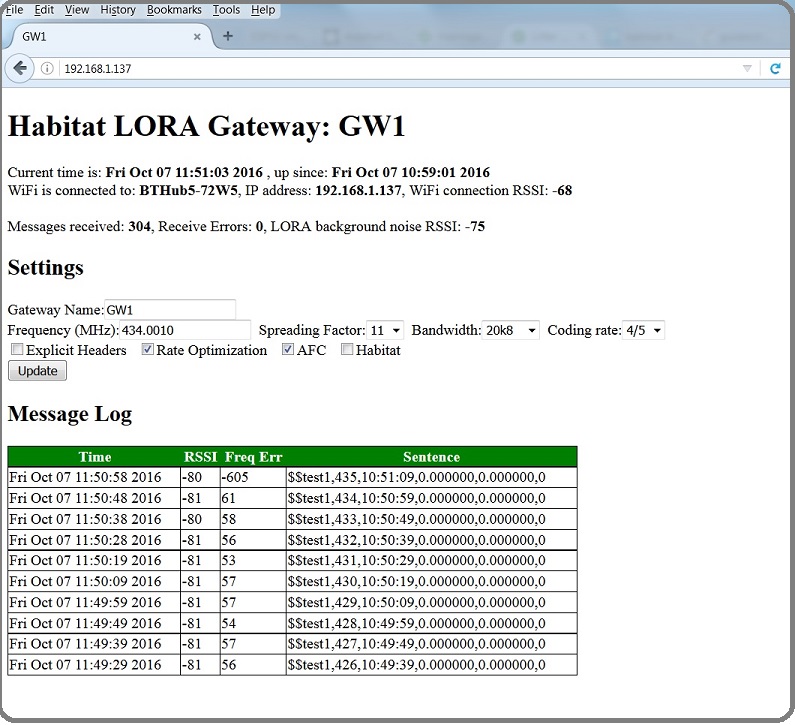Click the reload page icon

(x=774, y=68)
